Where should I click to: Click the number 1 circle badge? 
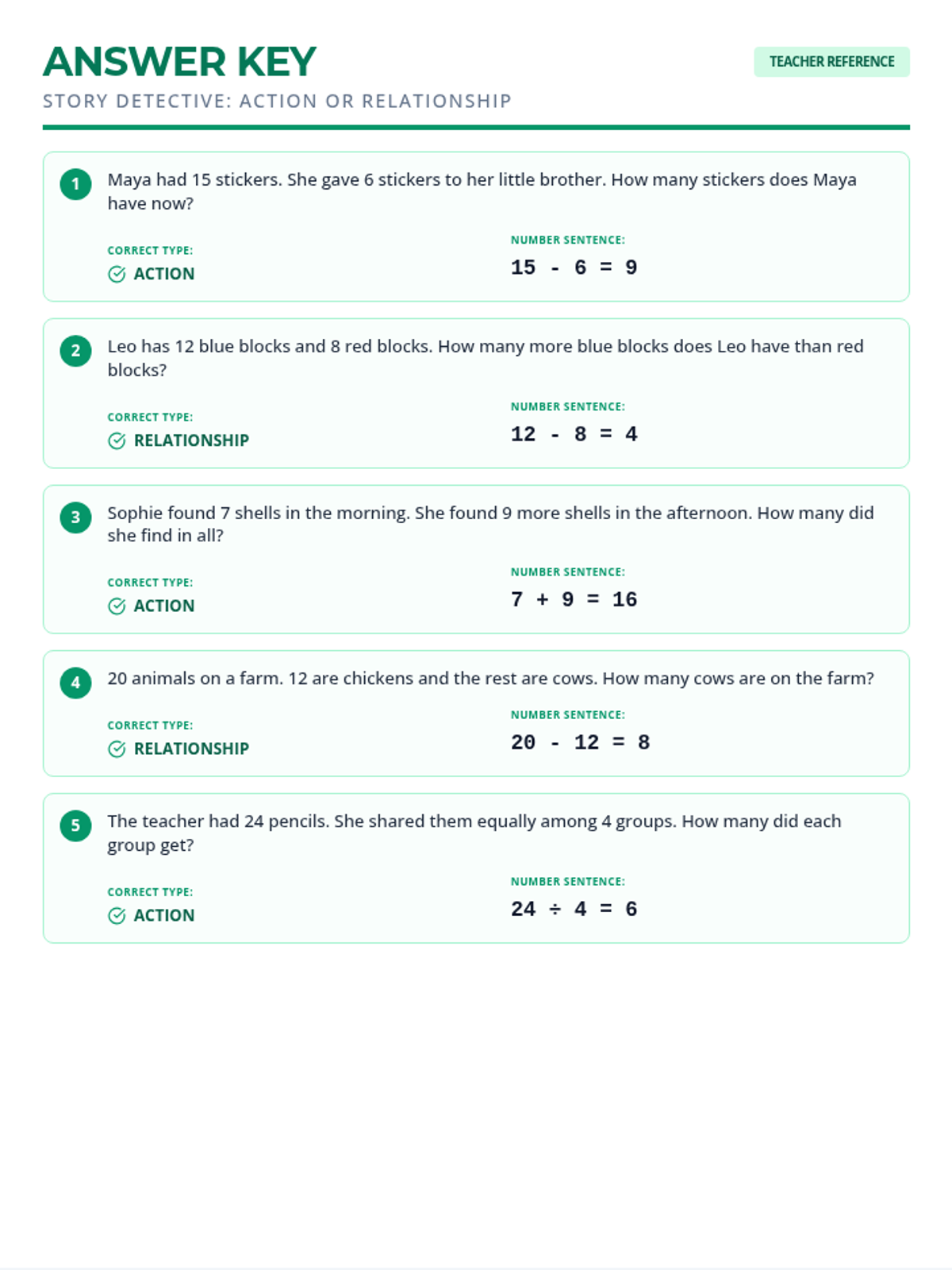pyautogui.click(x=75, y=184)
